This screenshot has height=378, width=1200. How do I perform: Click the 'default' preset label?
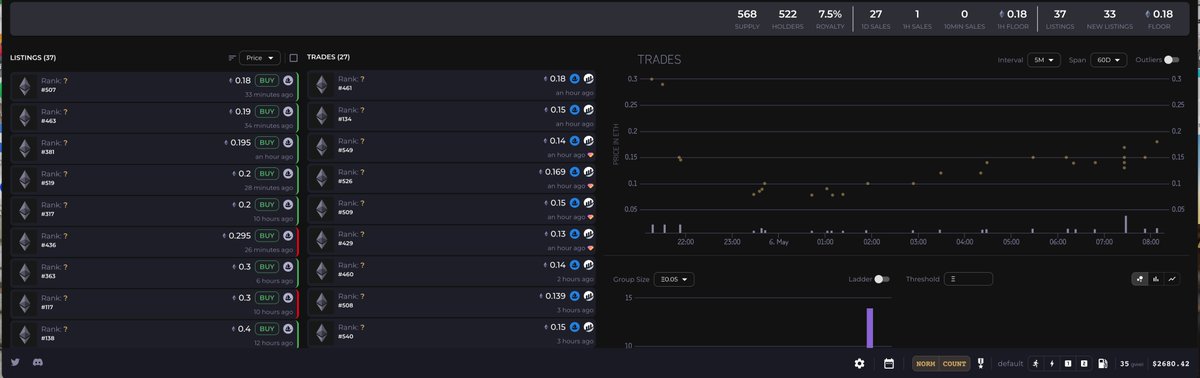1011,363
